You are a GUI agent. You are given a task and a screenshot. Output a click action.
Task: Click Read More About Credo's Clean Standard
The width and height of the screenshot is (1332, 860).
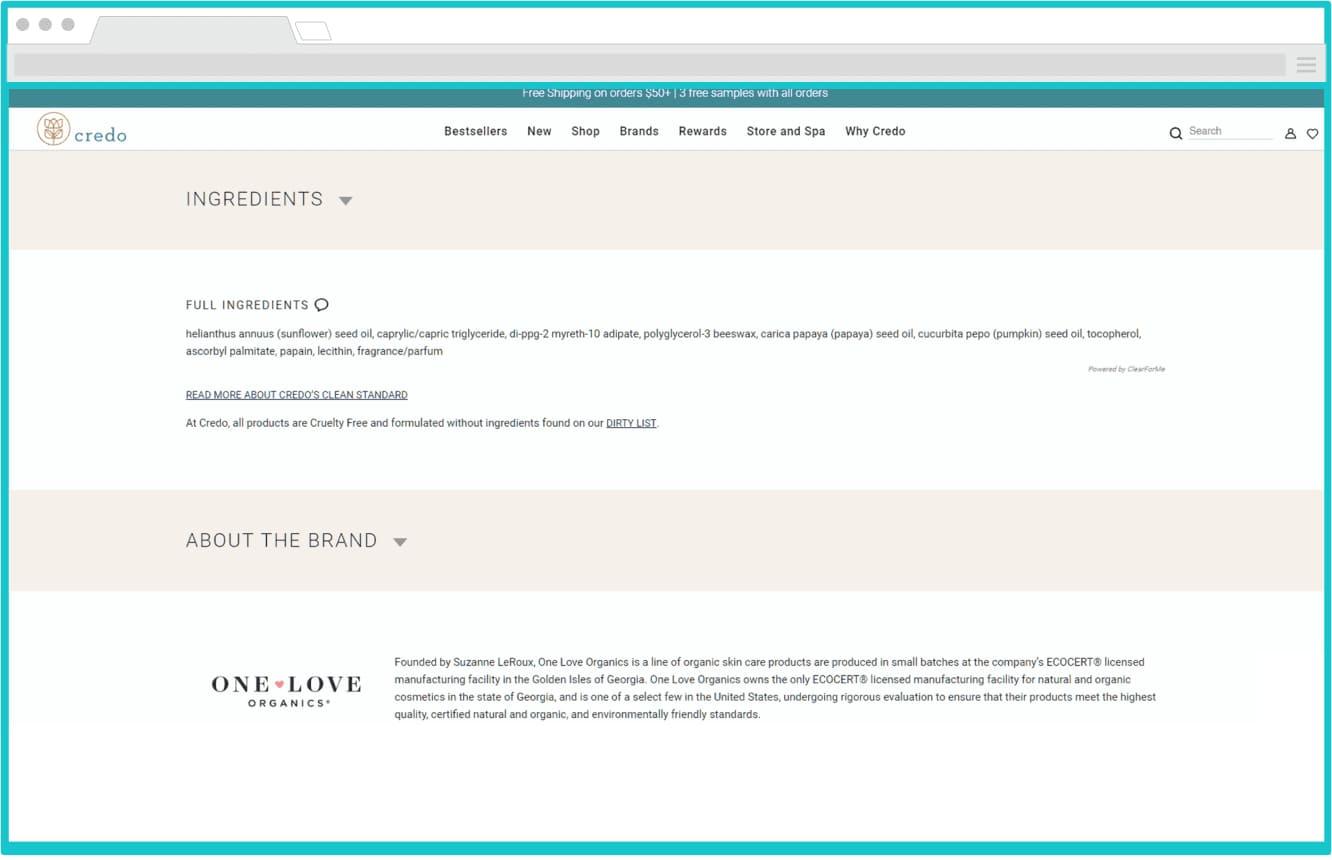pyautogui.click(x=296, y=395)
